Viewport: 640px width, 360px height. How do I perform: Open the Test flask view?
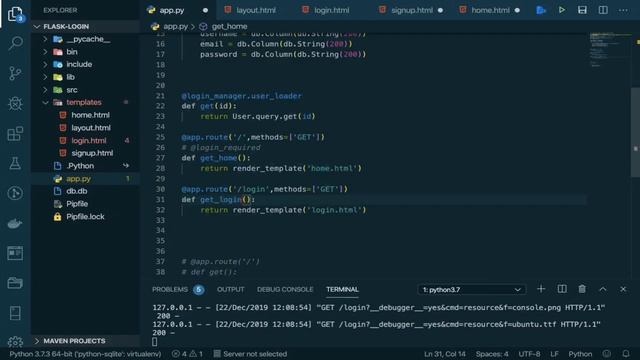[x=15, y=163]
